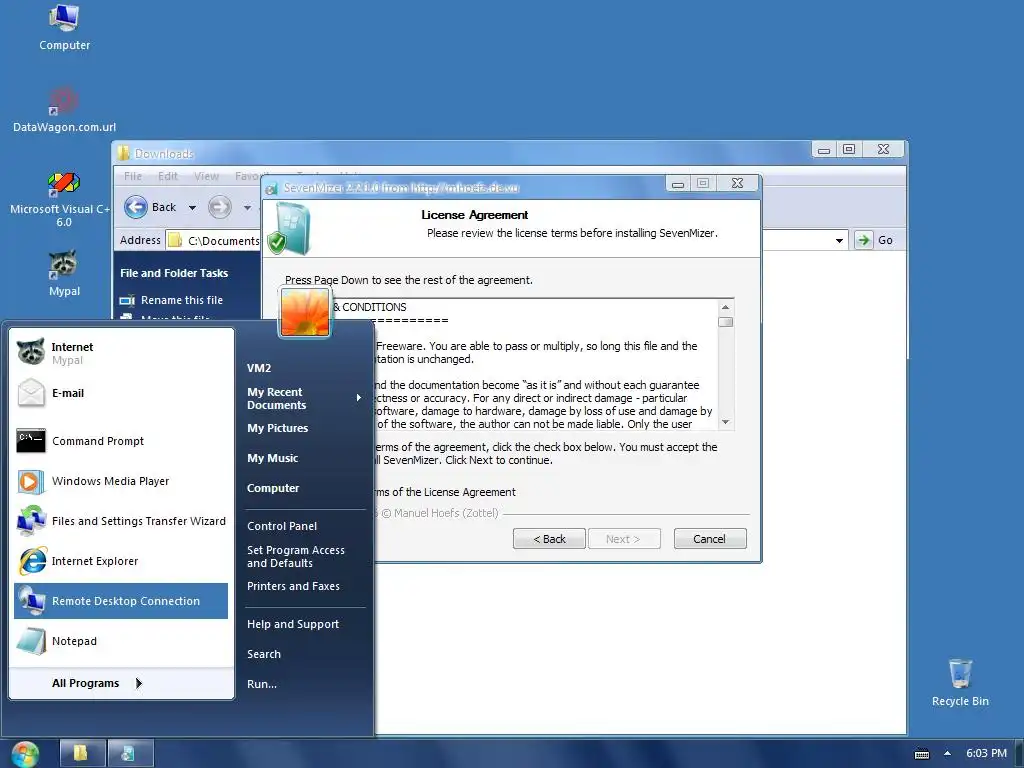Click the SevenMizer title bar icon
This screenshot has width=1024, height=768.
272,188
